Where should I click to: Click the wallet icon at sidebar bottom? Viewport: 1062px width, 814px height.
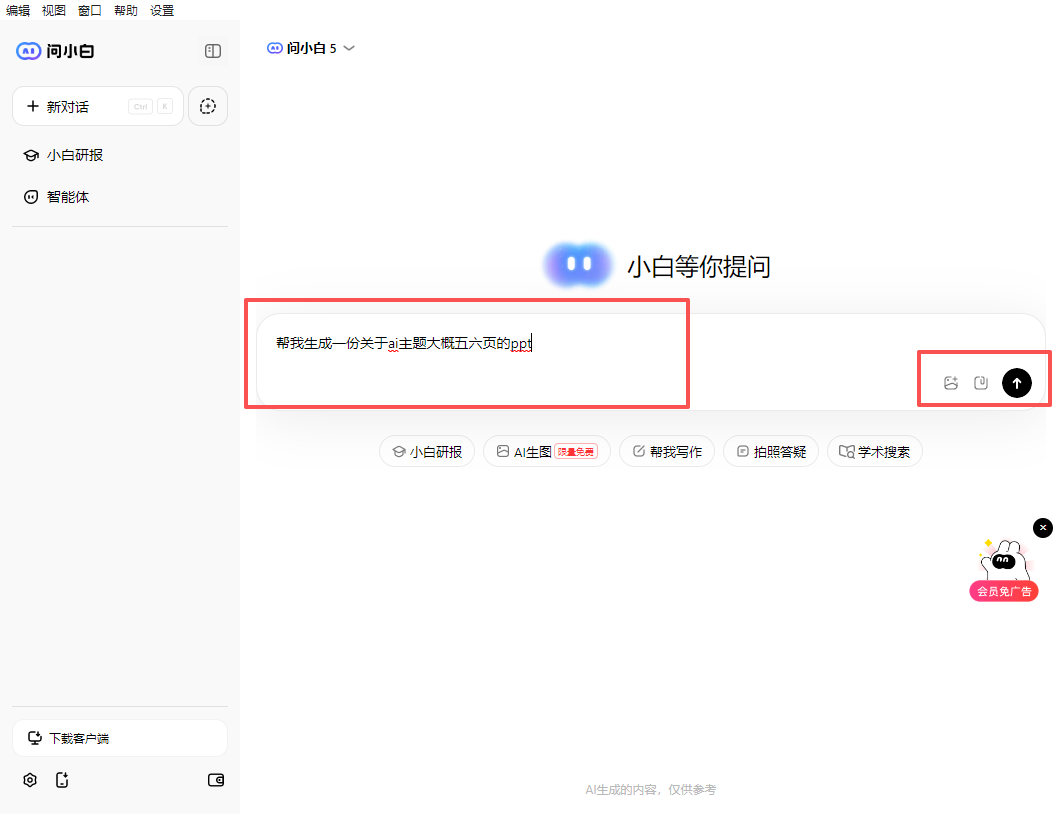216,780
